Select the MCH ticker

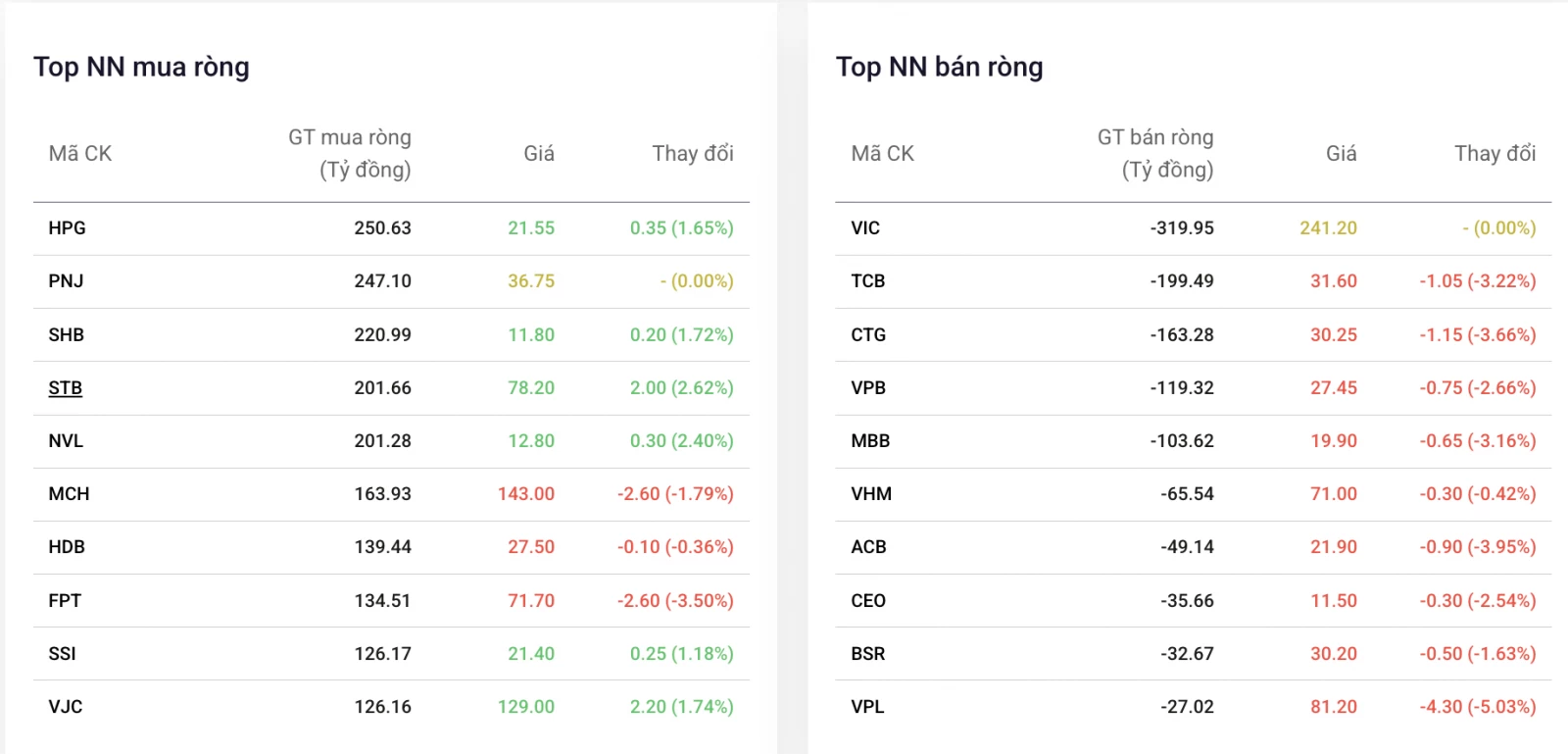[69, 494]
